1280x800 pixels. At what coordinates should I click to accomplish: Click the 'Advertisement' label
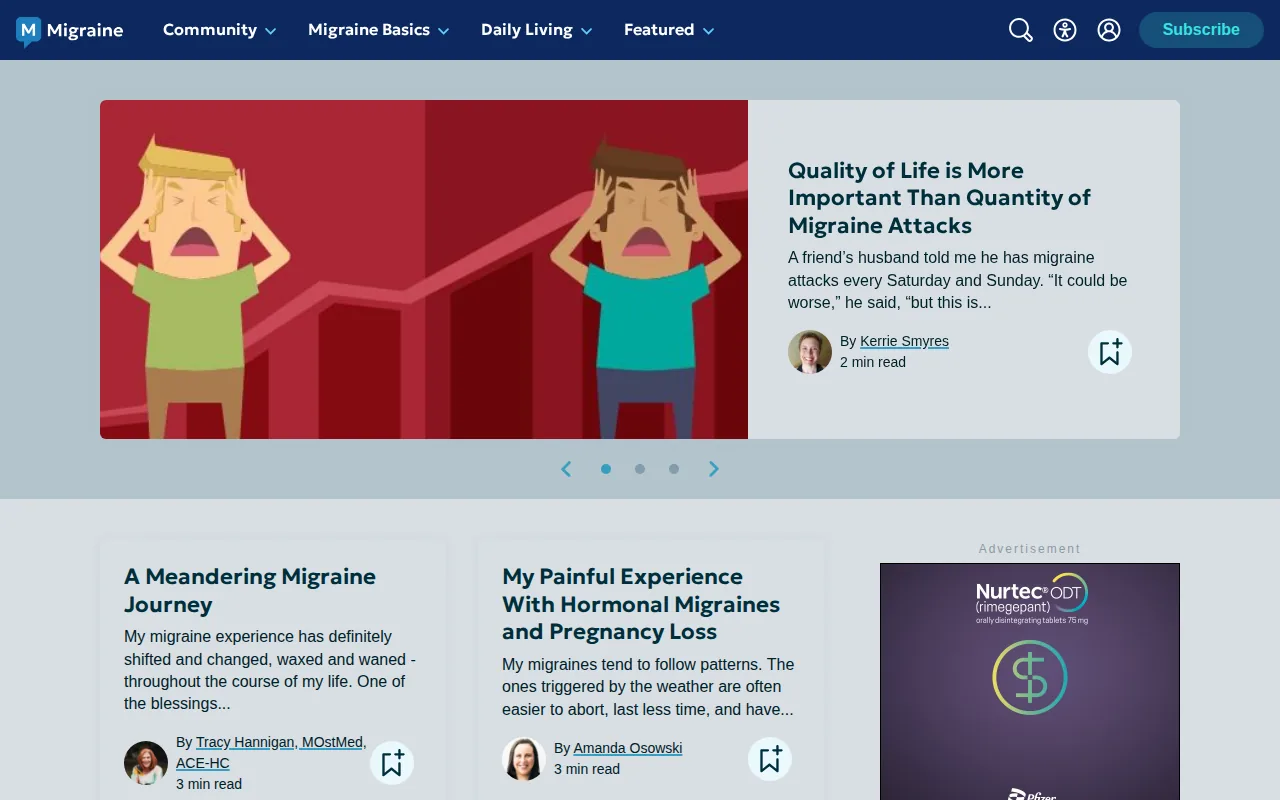1030,549
